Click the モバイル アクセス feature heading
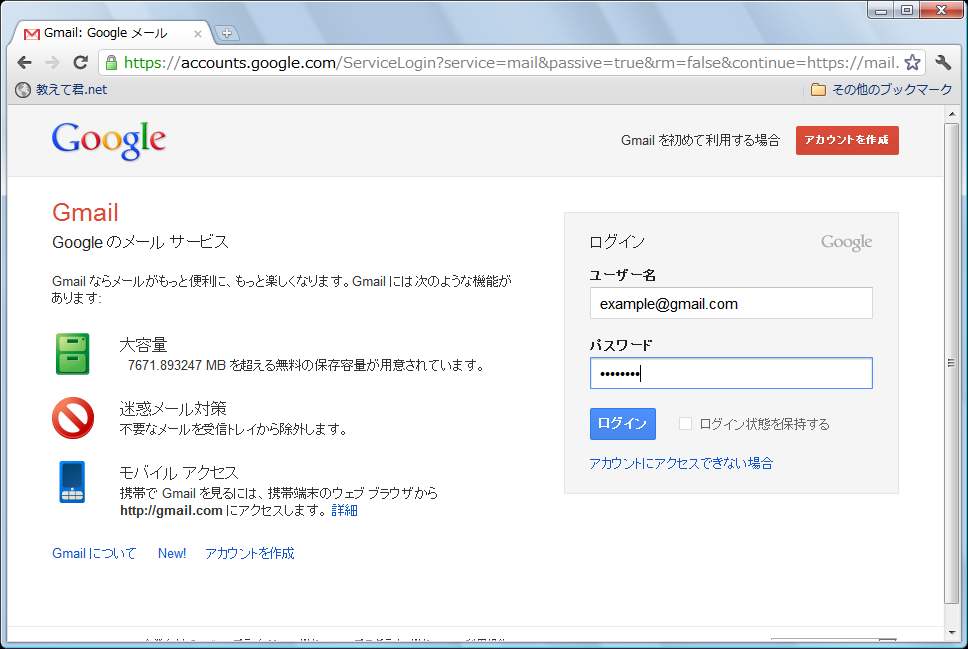Viewport: 968px width, 649px height. tap(179, 472)
